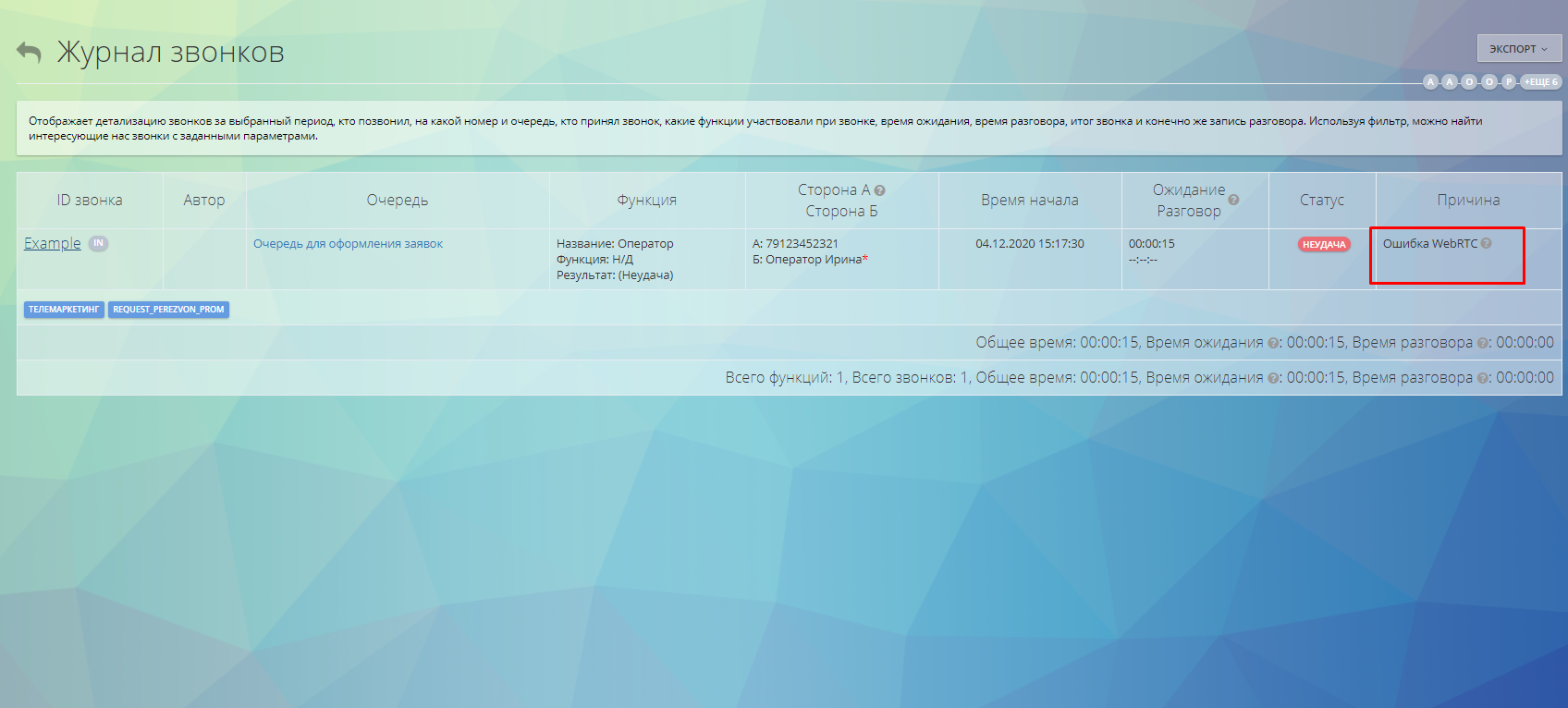Viewport: 1568px width, 708px height.
Task: Select the ТЕЛЕМАРКЕТИНГ tag
Action: 64,310
